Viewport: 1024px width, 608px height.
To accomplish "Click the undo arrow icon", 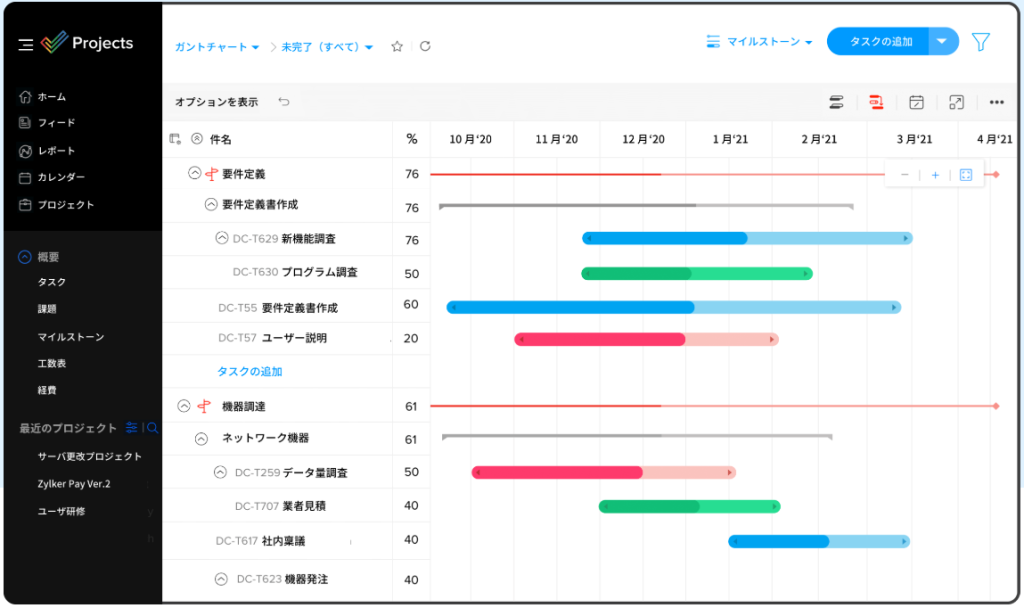I will pos(284,102).
